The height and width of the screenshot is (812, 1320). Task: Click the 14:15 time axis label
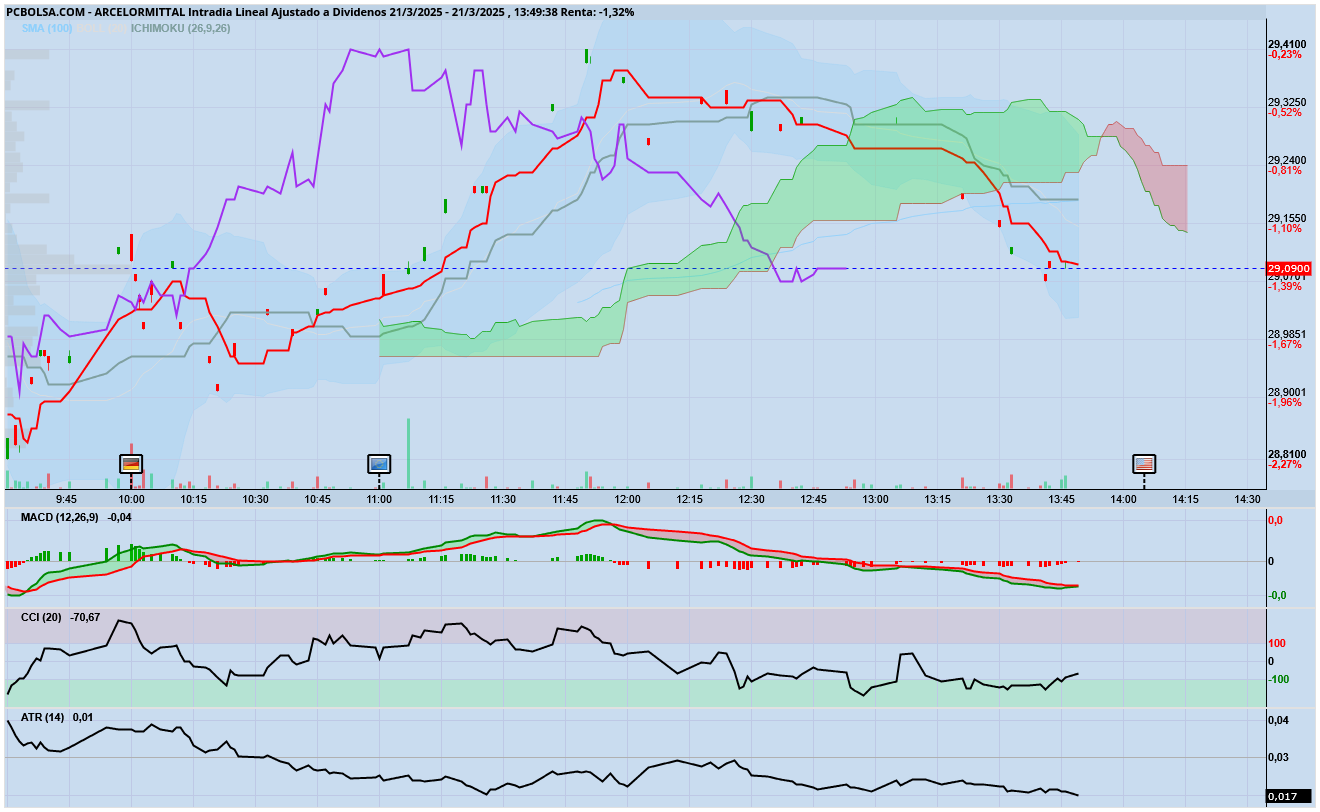tap(1186, 498)
